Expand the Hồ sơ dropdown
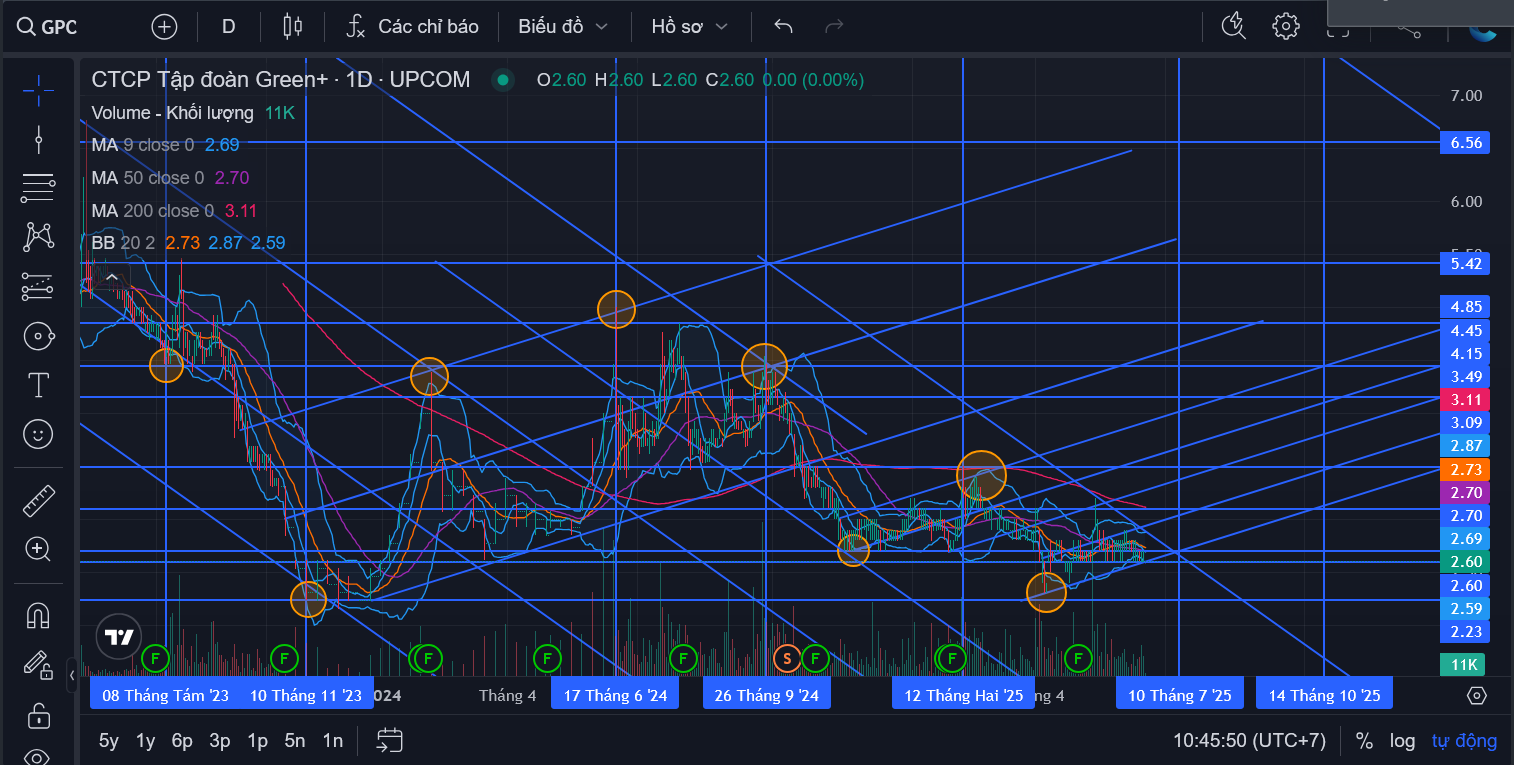1514x765 pixels. tap(689, 27)
